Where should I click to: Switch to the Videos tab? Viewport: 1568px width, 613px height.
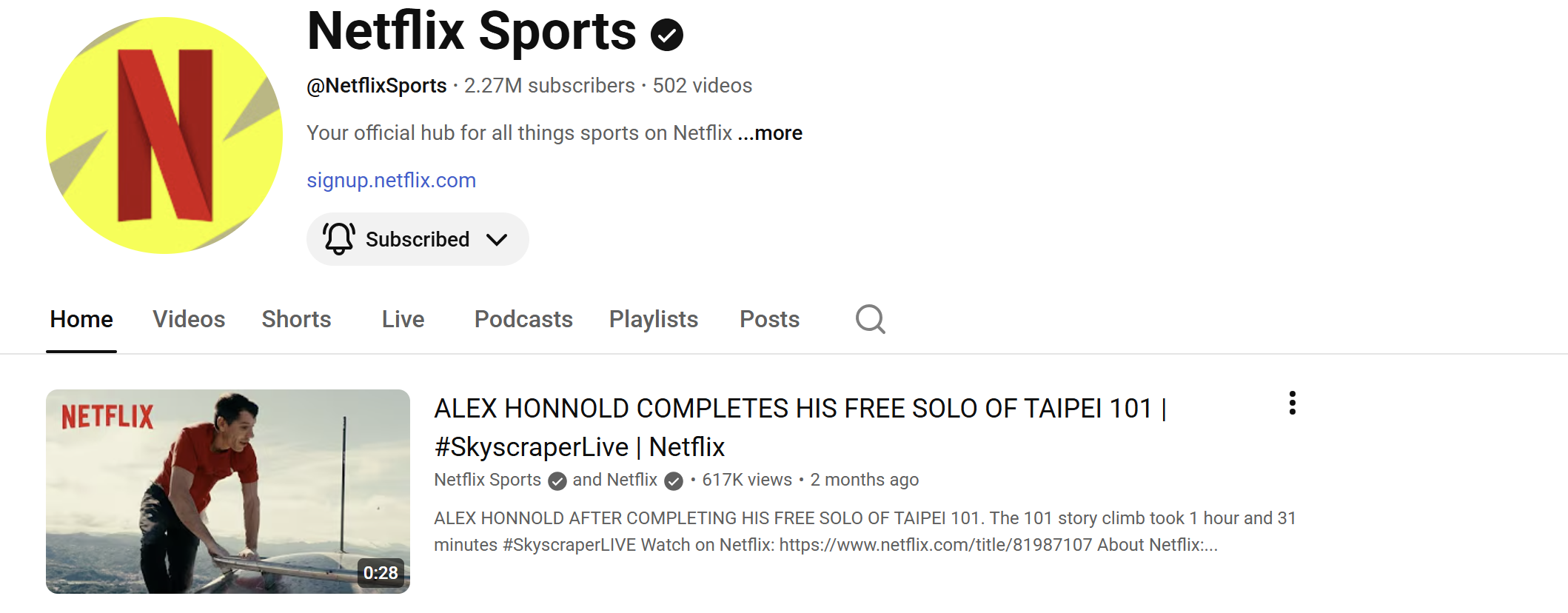pos(189,319)
